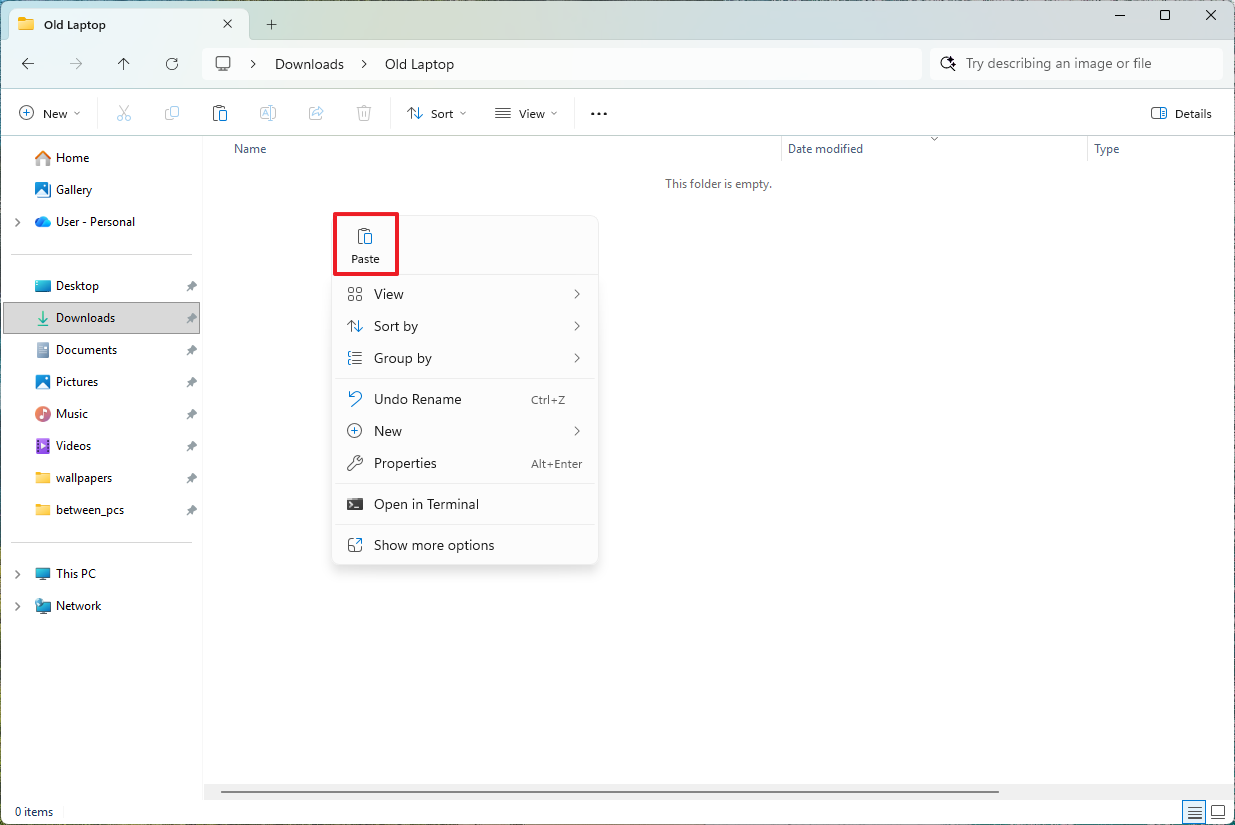Image resolution: width=1235 pixels, height=825 pixels.
Task: Select the Cut icon in the toolbar
Action: click(123, 112)
